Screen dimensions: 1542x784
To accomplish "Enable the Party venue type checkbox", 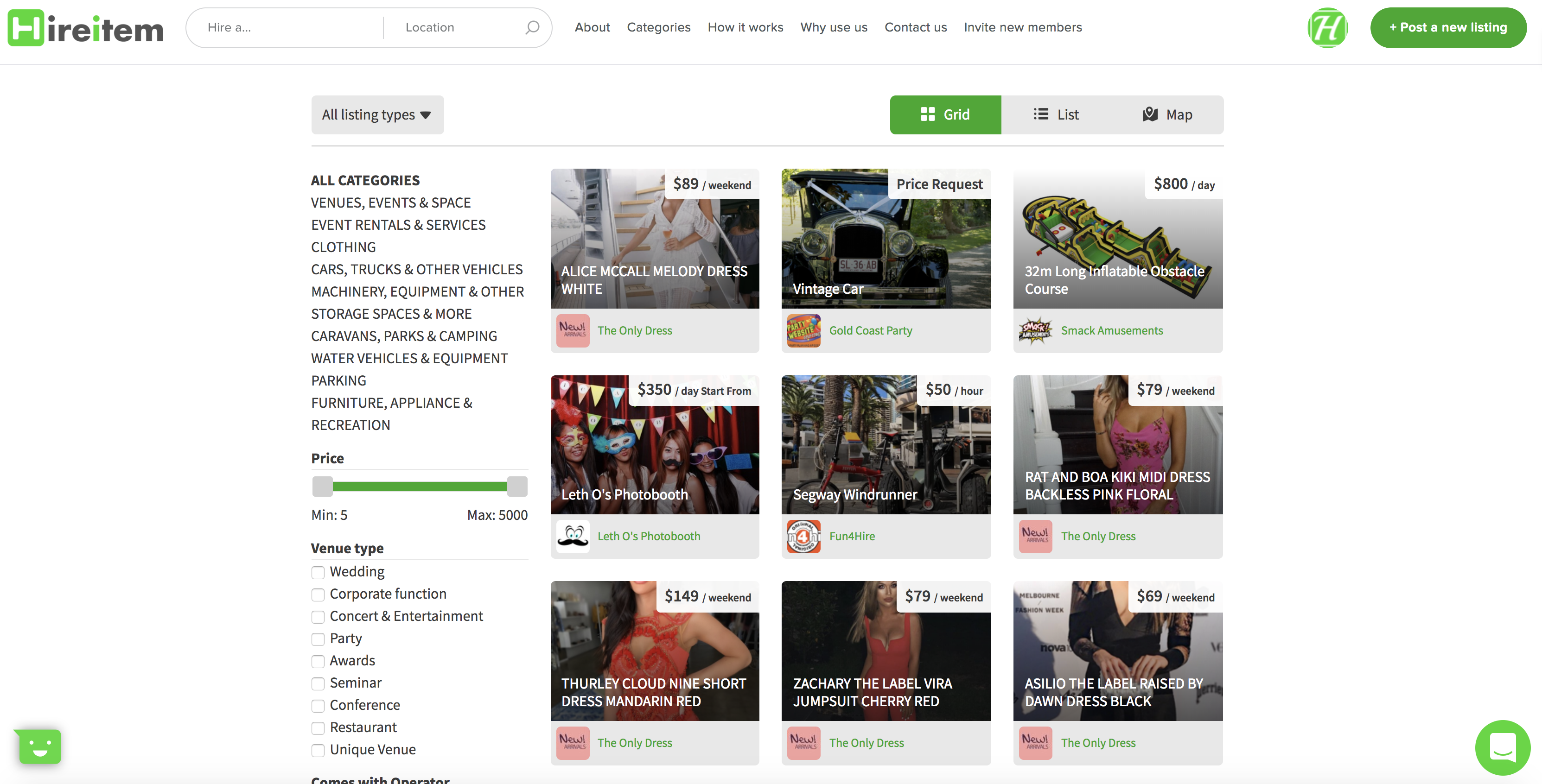I will [x=318, y=639].
